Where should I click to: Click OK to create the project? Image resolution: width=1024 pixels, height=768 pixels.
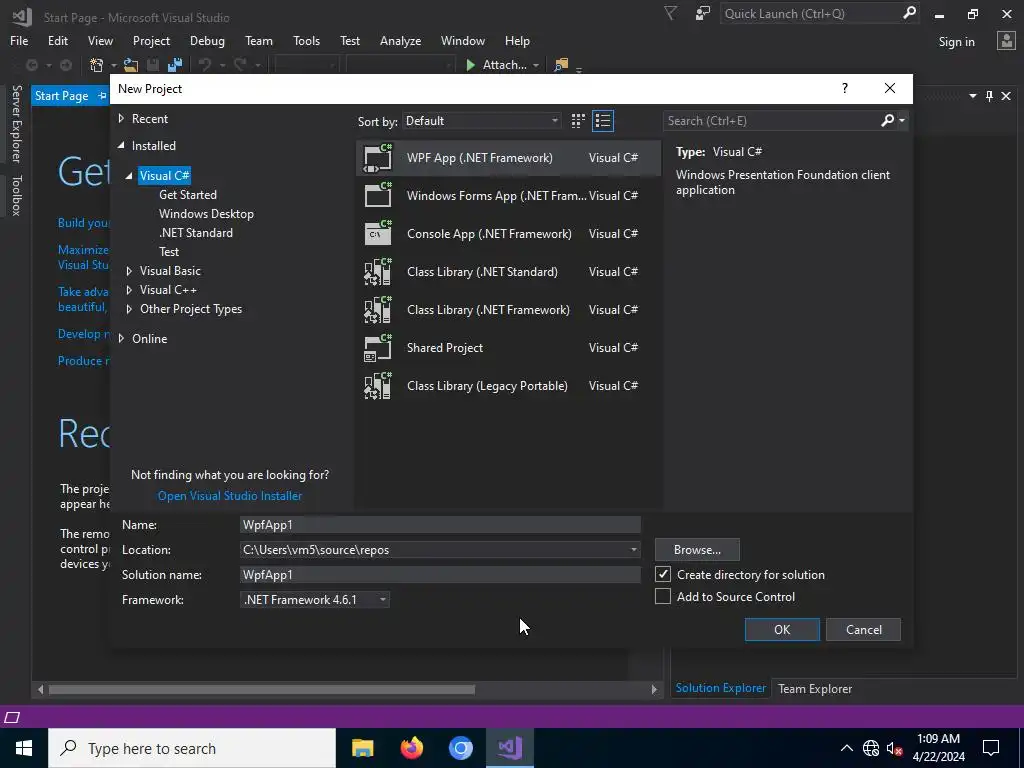[782, 630]
